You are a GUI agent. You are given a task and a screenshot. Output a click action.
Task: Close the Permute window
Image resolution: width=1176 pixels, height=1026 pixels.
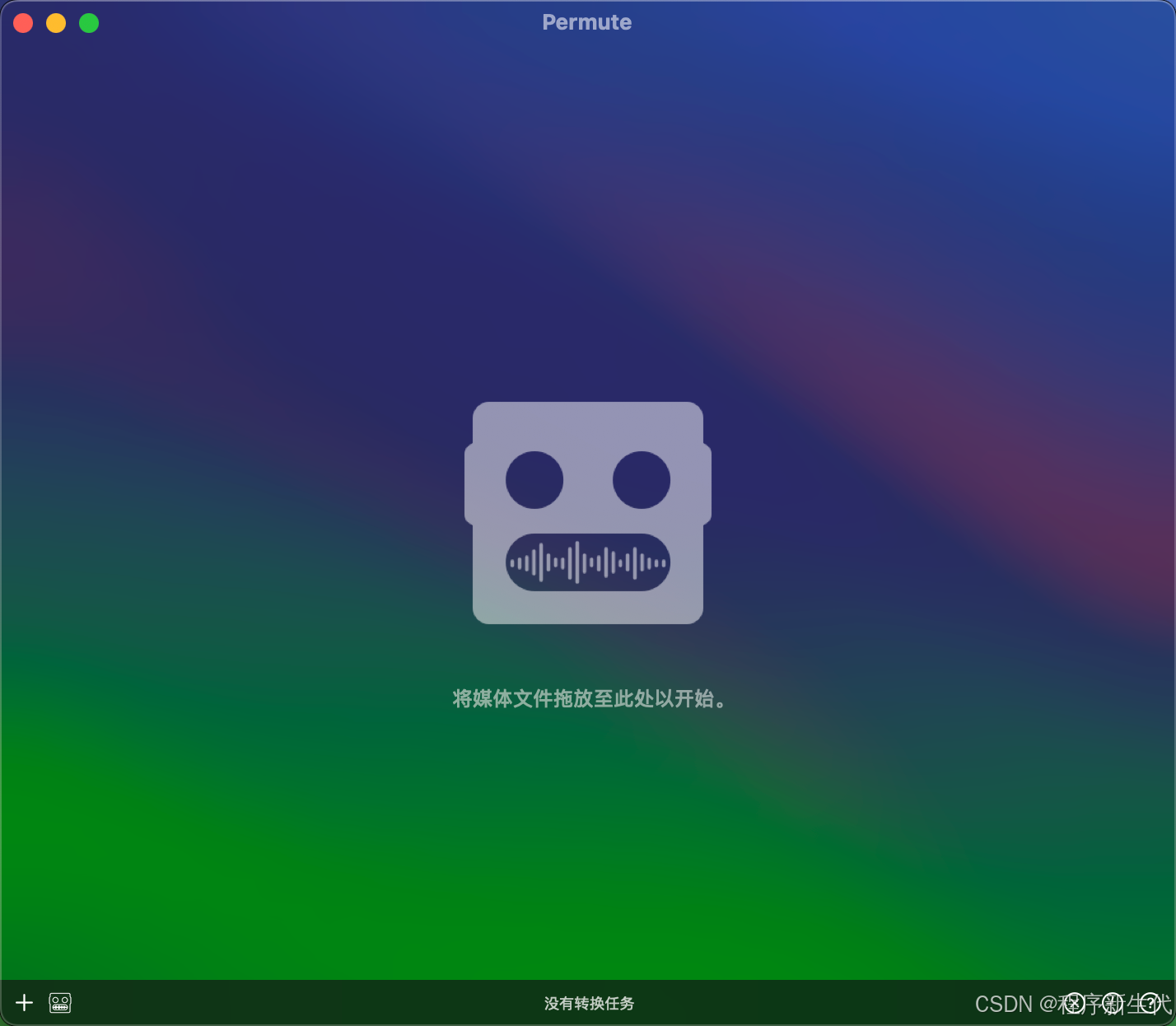23,23
